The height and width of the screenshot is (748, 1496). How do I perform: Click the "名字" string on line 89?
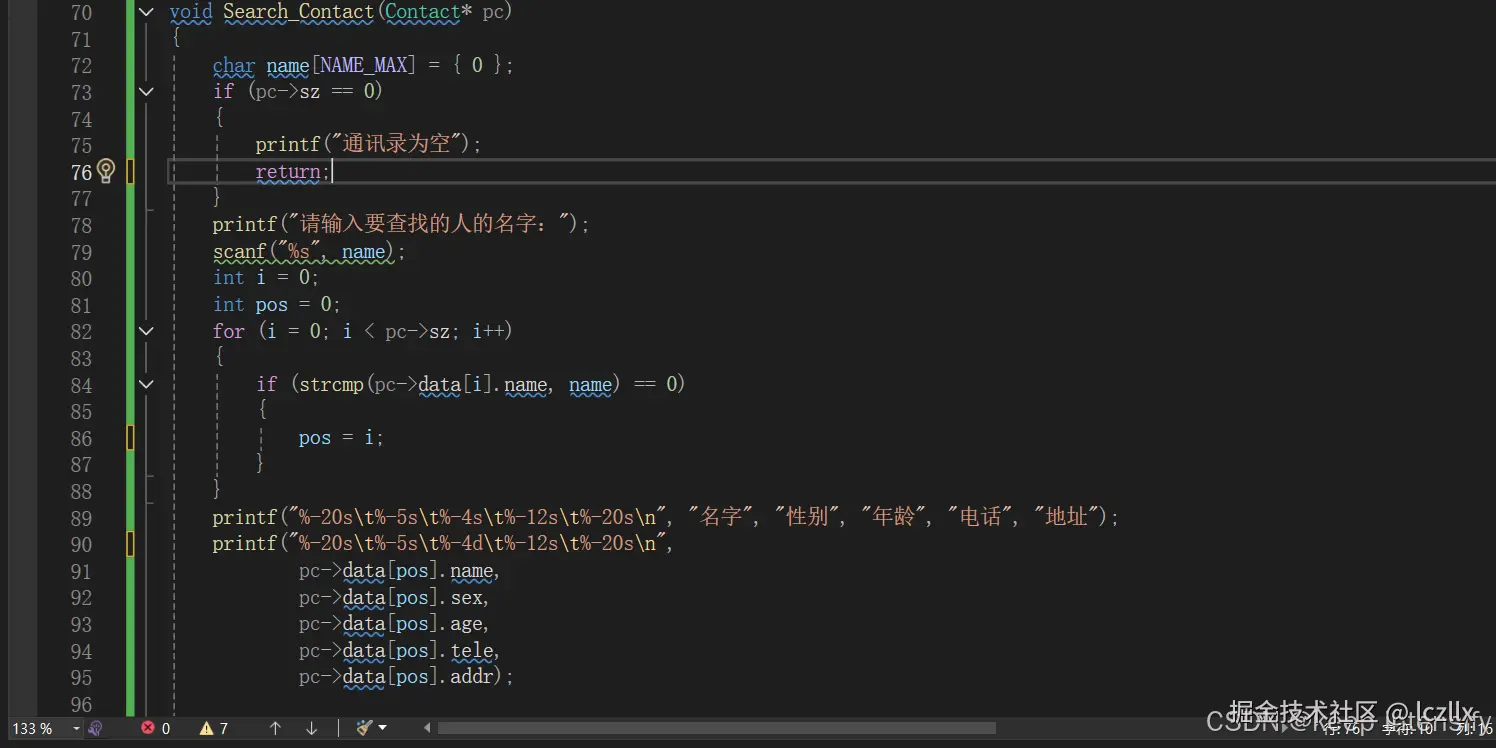(721, 518)
